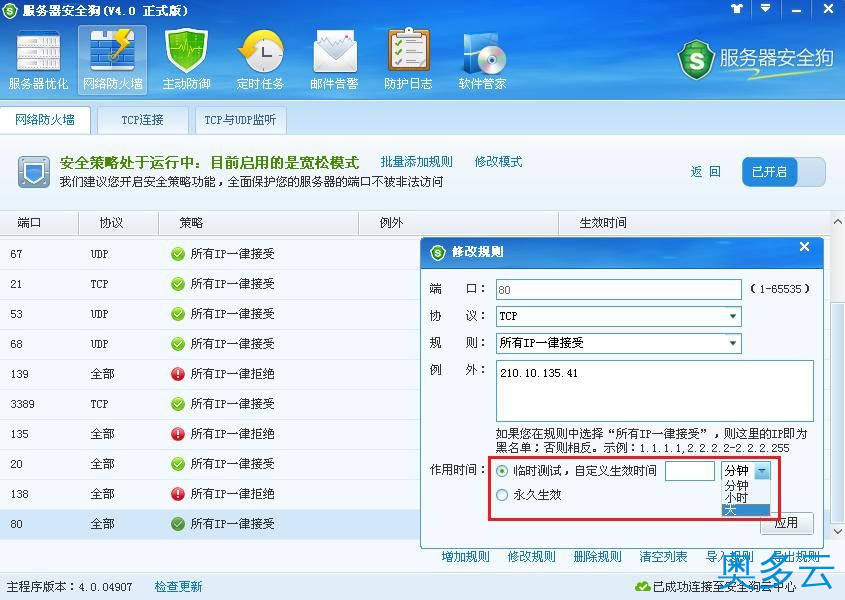Choose 分钟 from the unit list

[x=745, y=485]
